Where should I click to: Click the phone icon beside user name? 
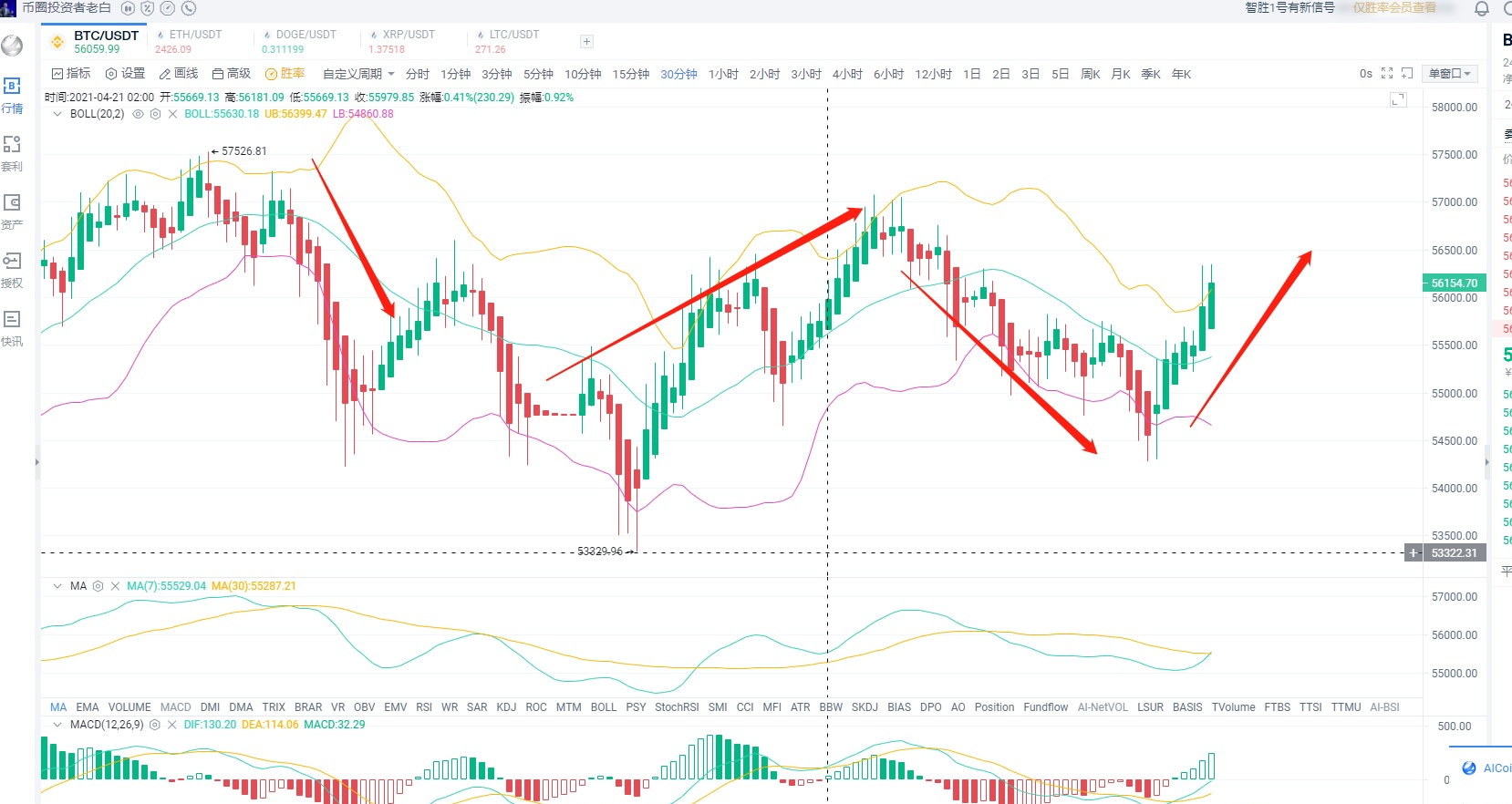point(189,8)
